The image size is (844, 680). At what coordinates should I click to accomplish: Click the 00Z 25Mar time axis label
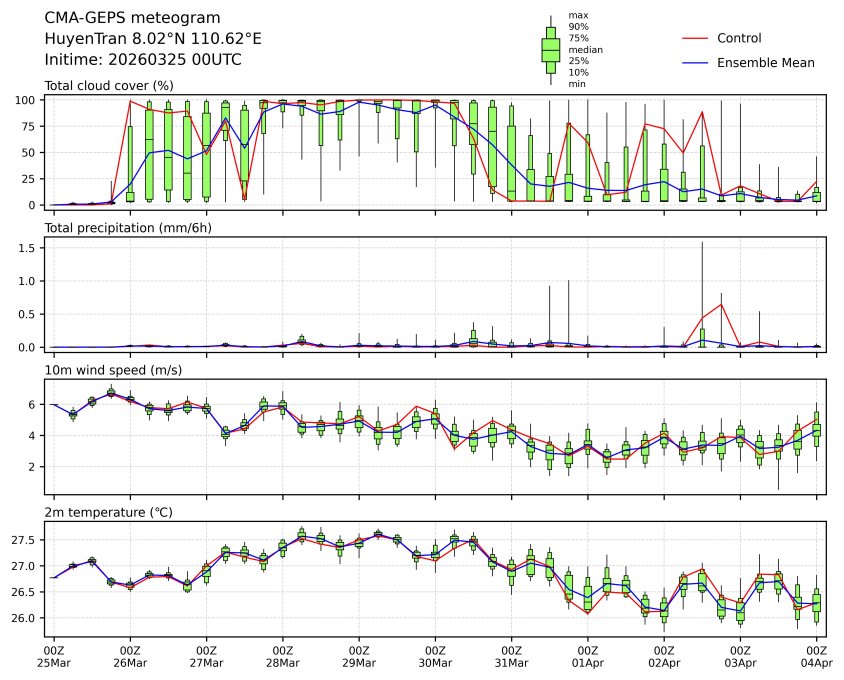coord(54,656)
